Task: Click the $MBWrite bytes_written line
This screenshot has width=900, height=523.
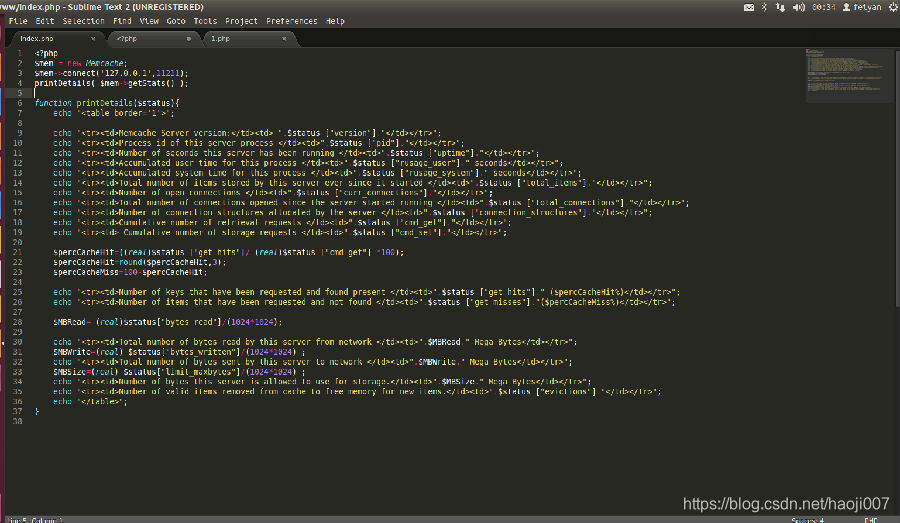Action: [x=179, y=352]
